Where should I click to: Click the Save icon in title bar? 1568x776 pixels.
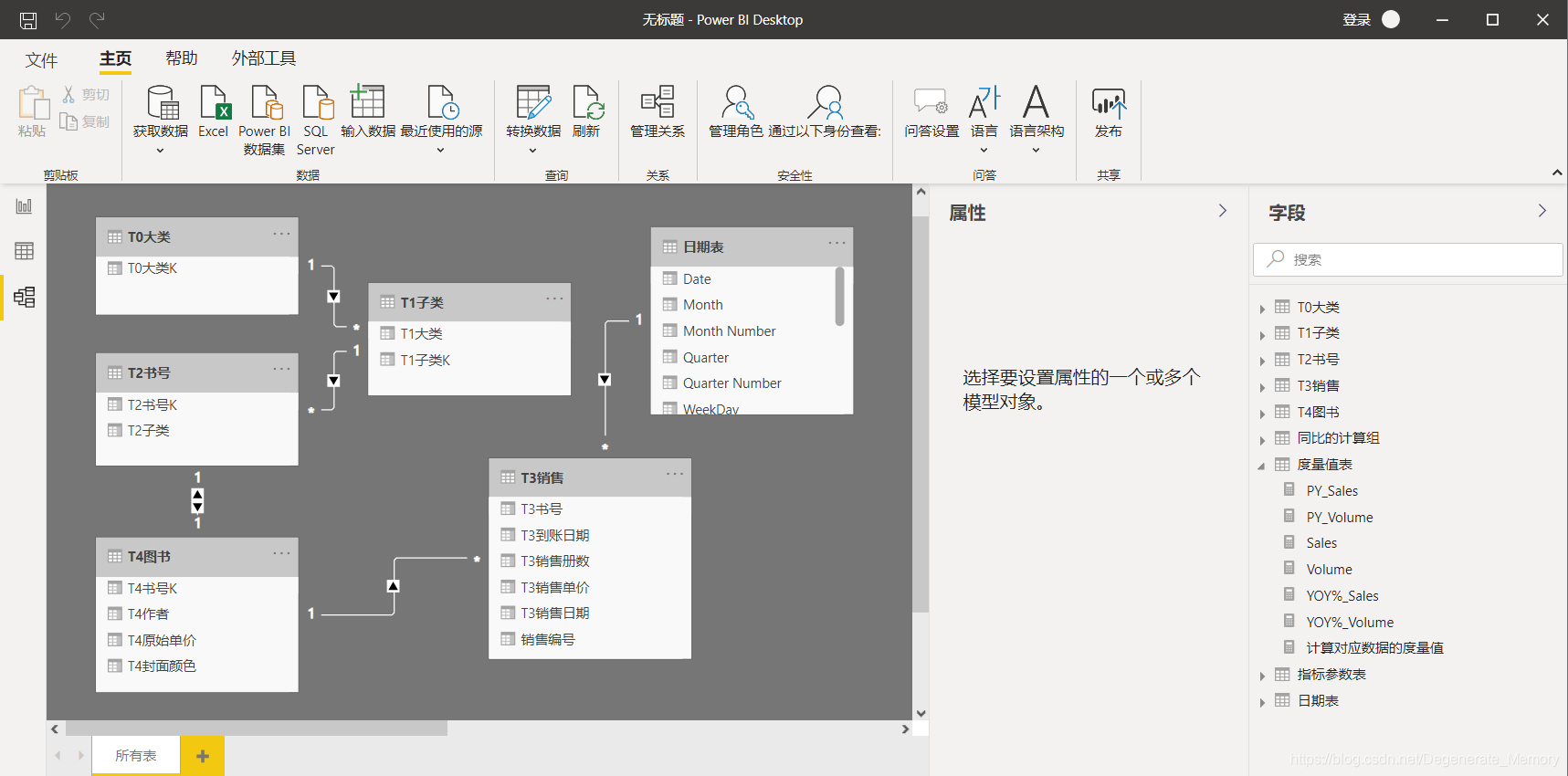[x=28, y=19]
